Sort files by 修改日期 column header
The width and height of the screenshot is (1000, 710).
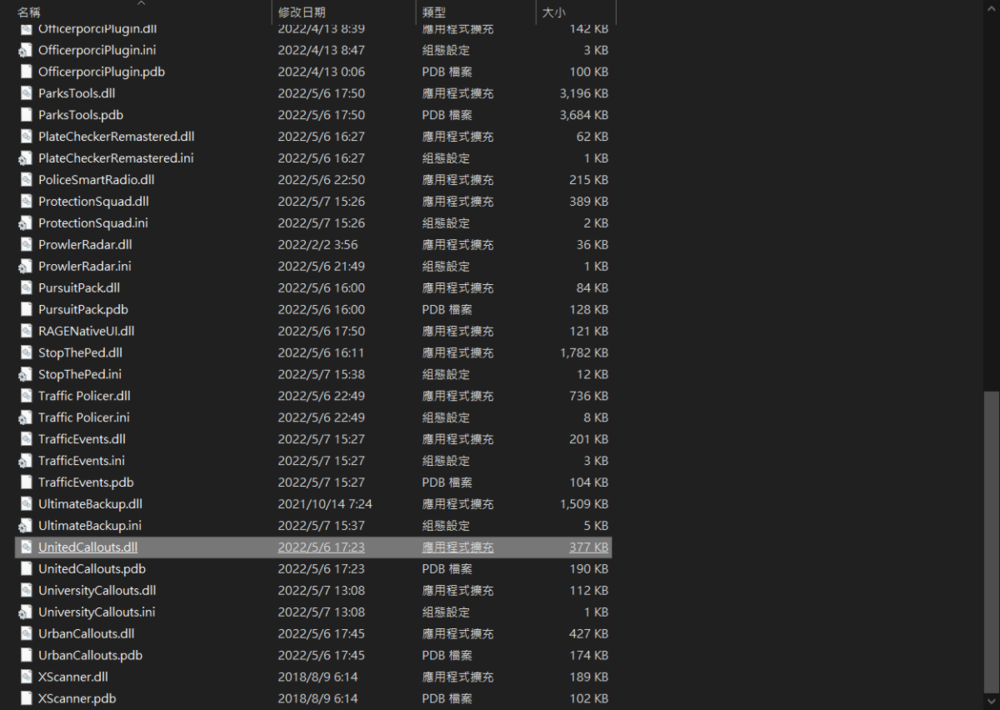[302, 13]
